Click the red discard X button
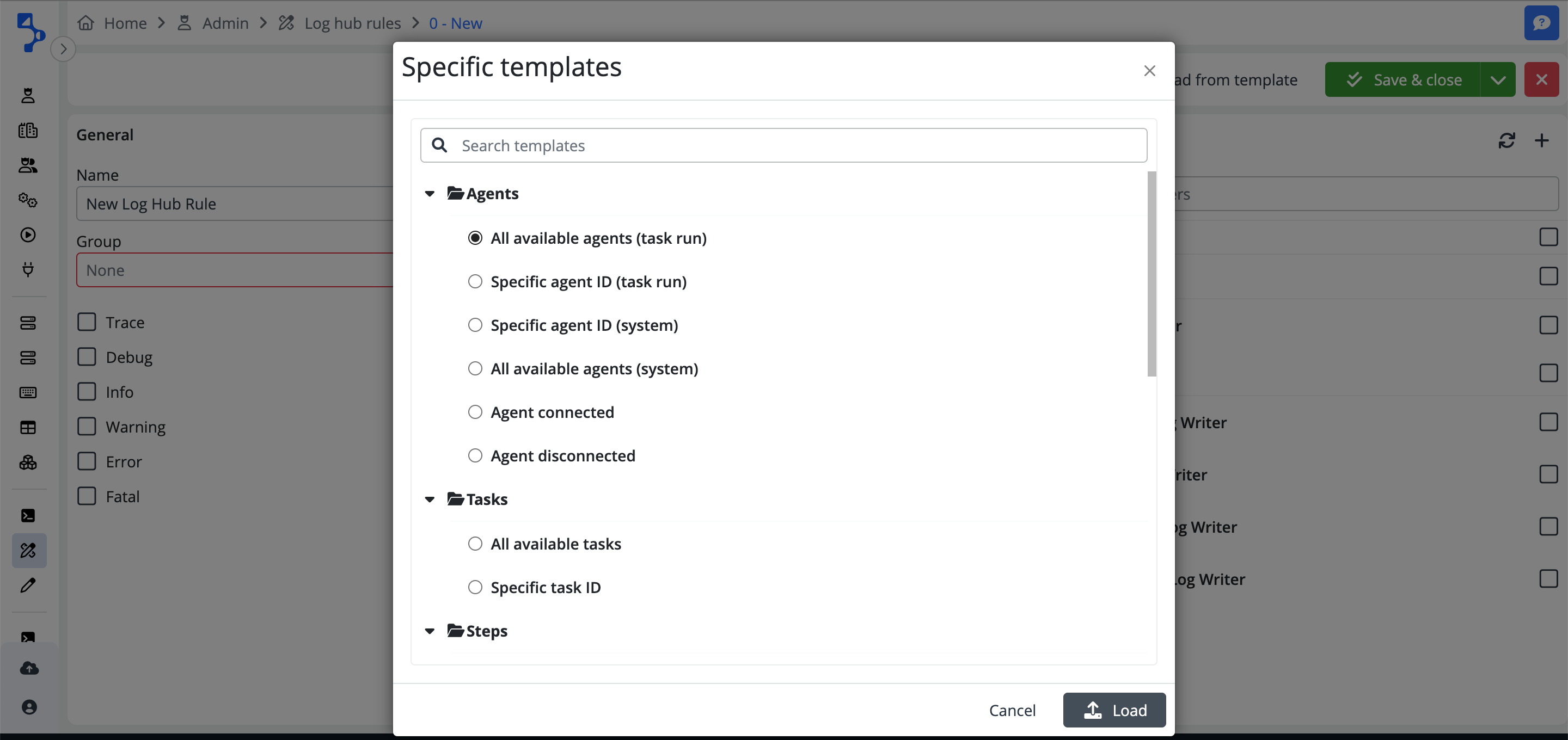The height and width of the screenshot is (740, 1568). [x=1541, y=80]
